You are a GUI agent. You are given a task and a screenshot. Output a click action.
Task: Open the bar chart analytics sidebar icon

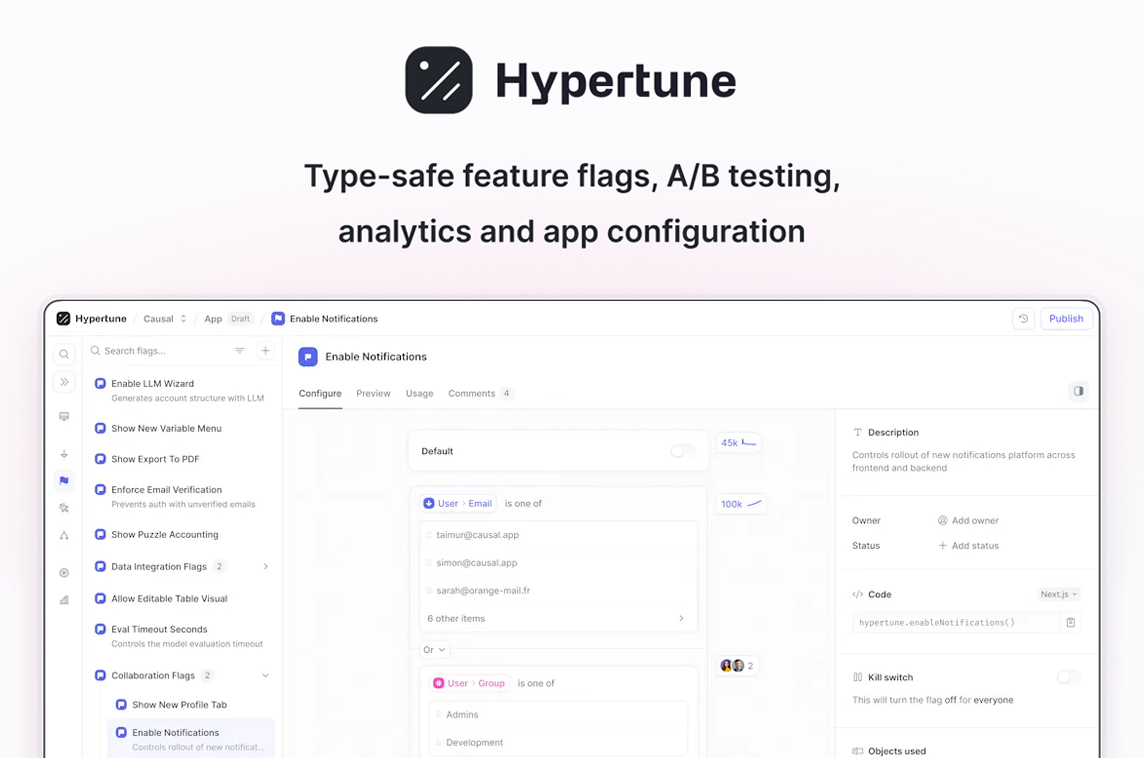click(64, 600)
